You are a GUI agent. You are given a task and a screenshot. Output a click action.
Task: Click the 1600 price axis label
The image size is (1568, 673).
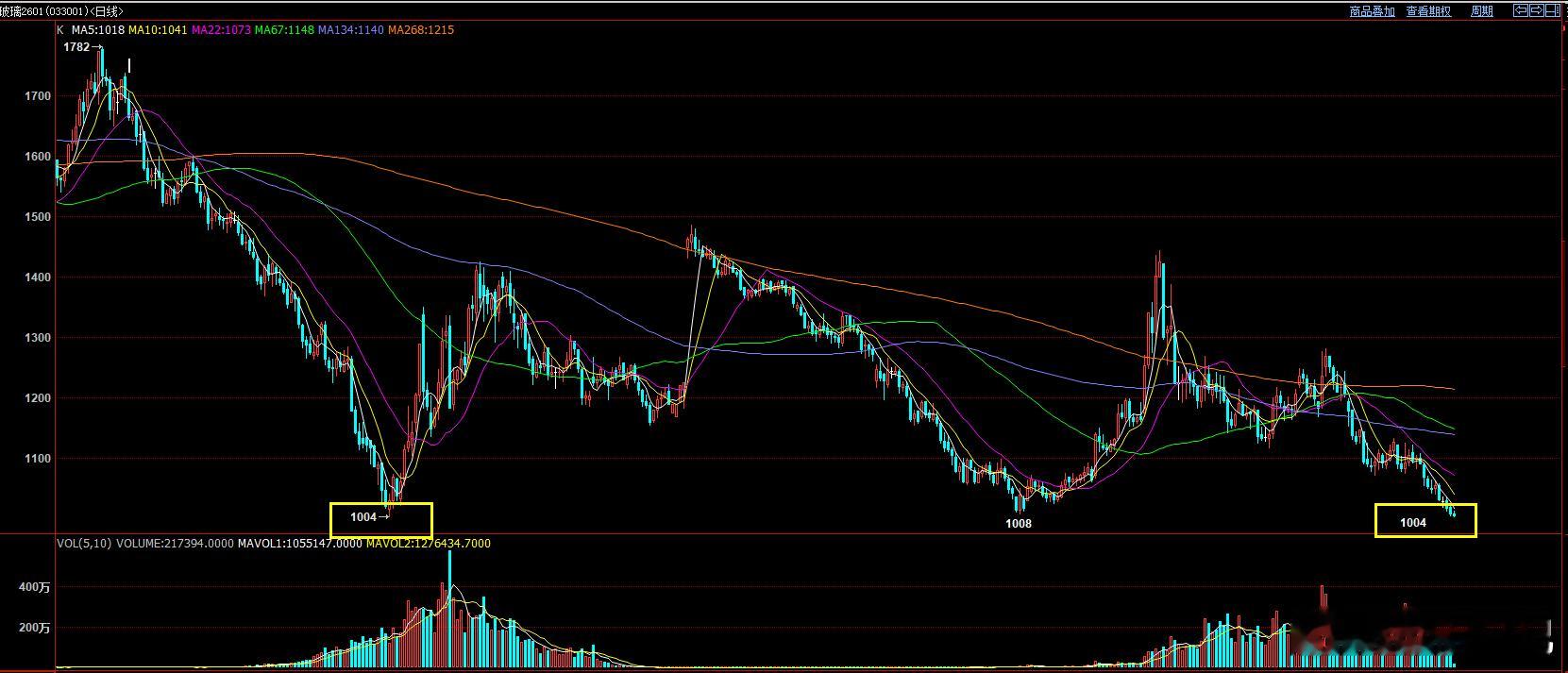(39, 157)
